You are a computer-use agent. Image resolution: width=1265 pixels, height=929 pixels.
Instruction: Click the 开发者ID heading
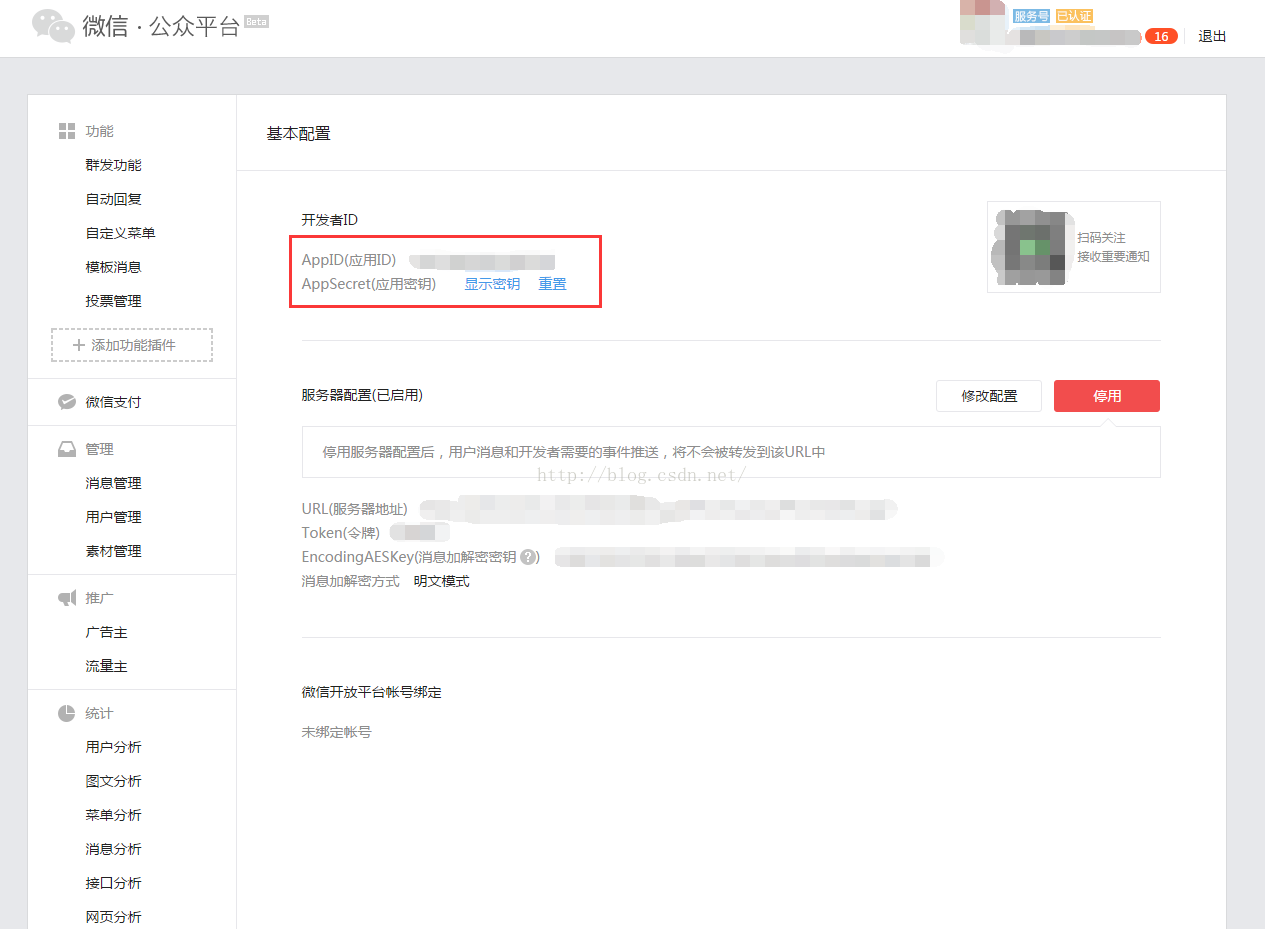pos(330,220)
